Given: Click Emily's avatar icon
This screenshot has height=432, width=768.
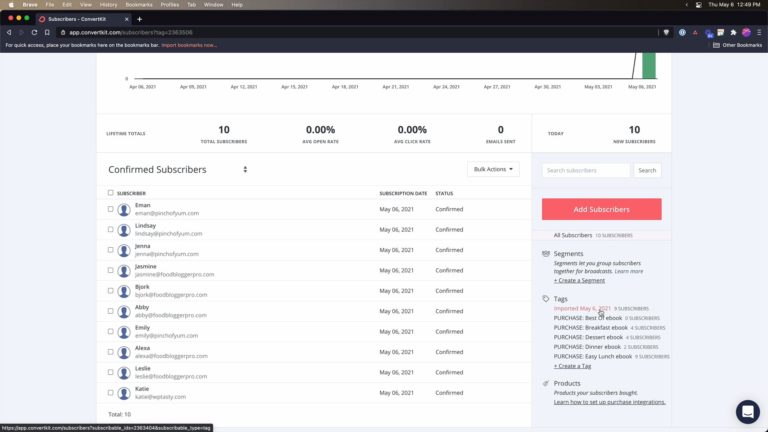Looking at the screenshot, I should (124, 332).
